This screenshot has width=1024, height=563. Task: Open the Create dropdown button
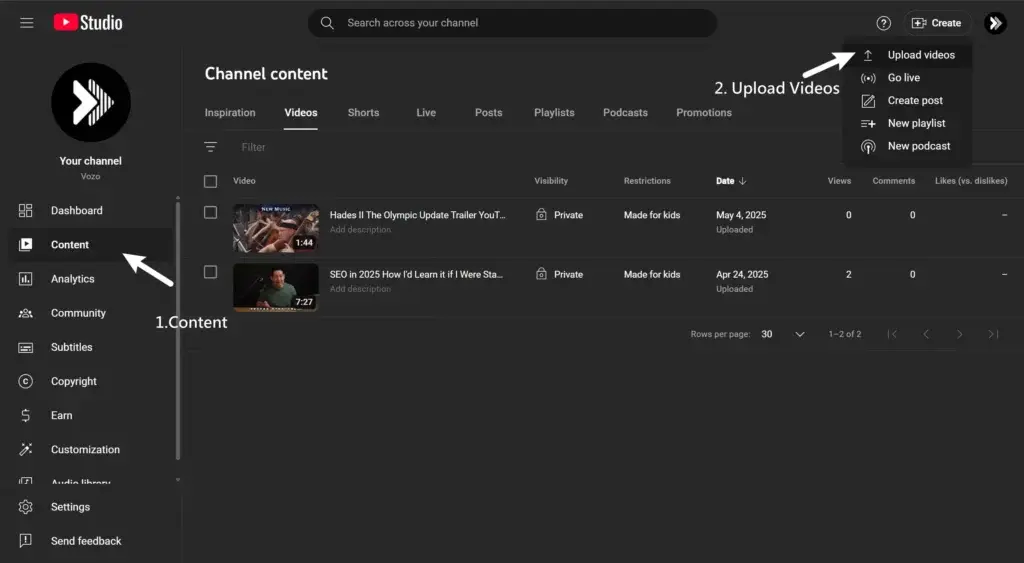coord(937,23)
